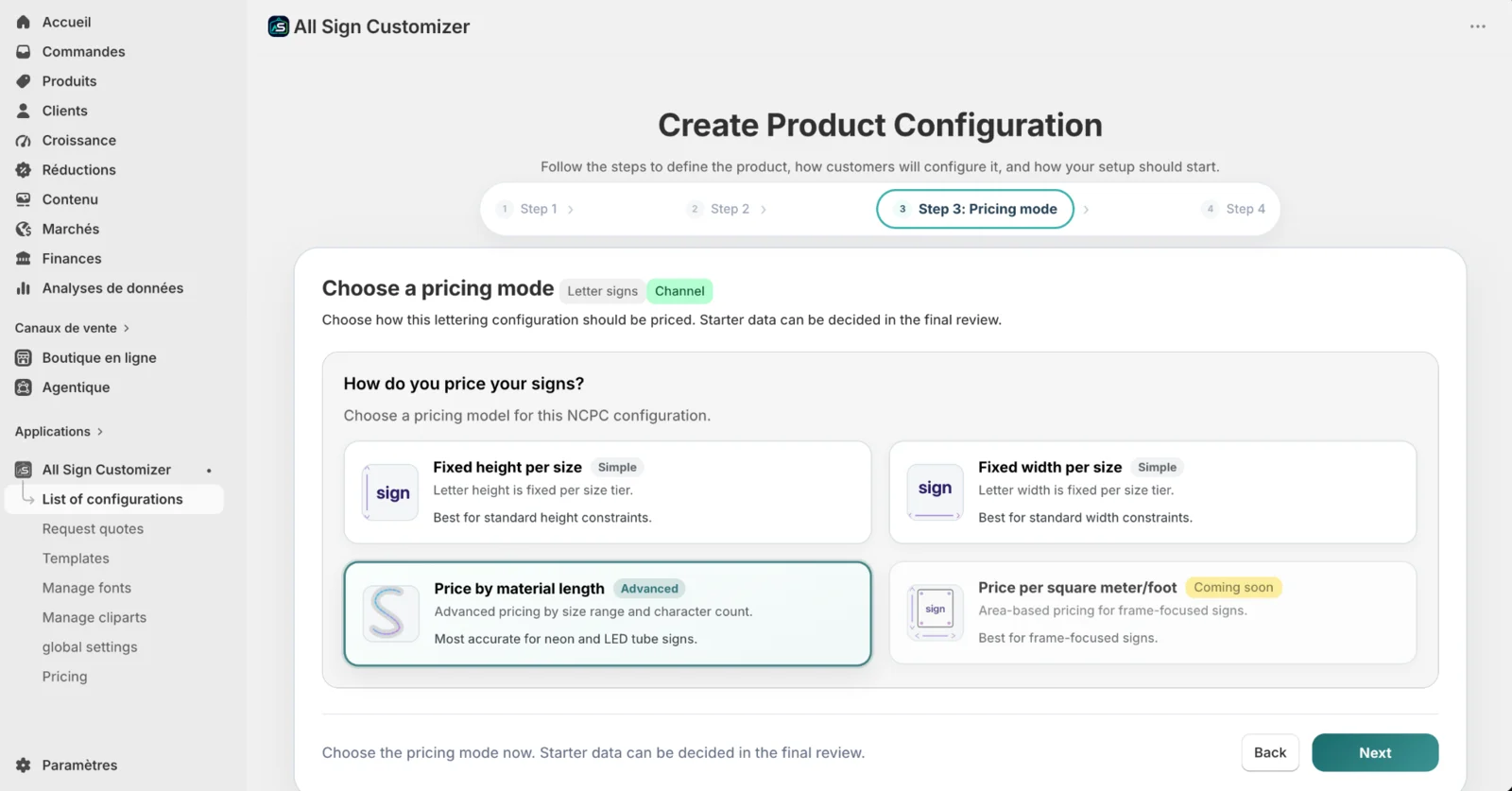This screenshot has height=791, width=1512.
Task: Click 'Best for standard height constraints.' text
Action: click(542, 518)
